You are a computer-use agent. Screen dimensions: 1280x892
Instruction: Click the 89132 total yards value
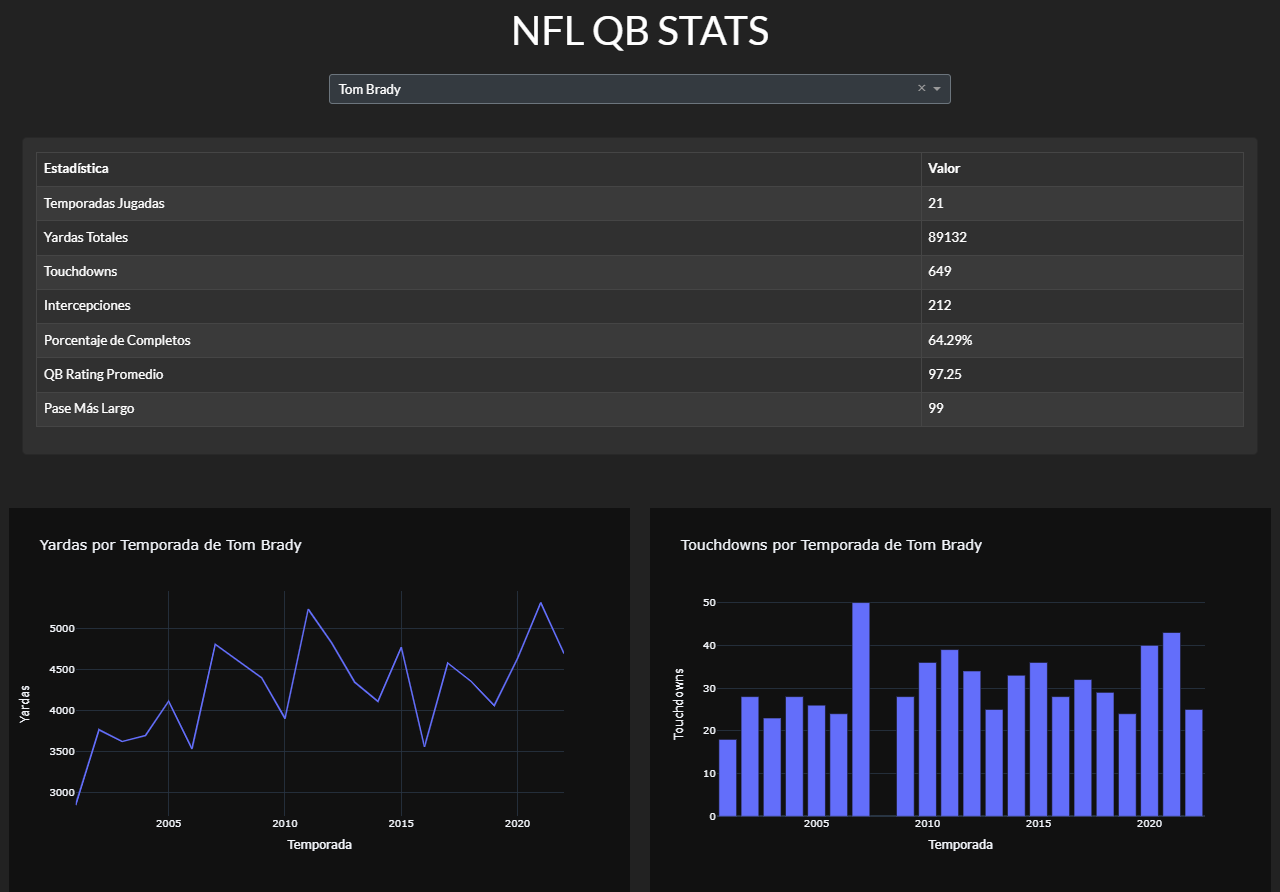coord(947,237)
